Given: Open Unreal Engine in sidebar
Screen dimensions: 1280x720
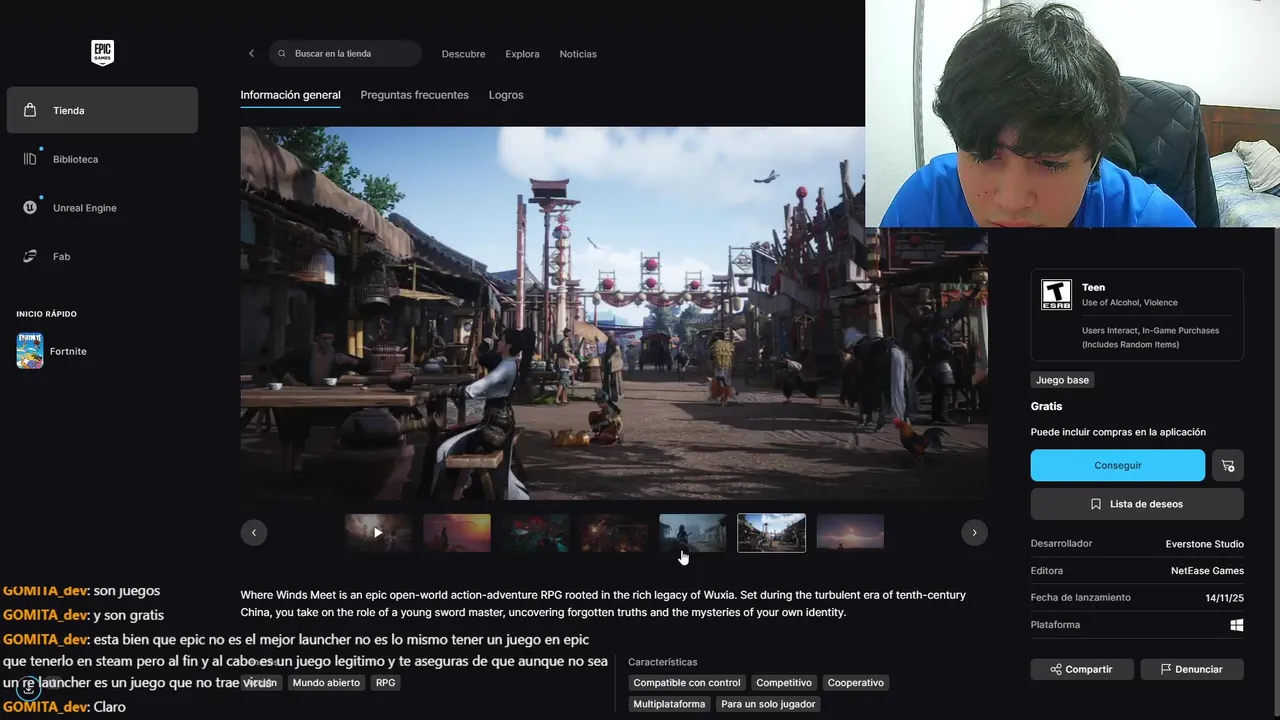Looking at the screenshot, I should coord(102,208).
